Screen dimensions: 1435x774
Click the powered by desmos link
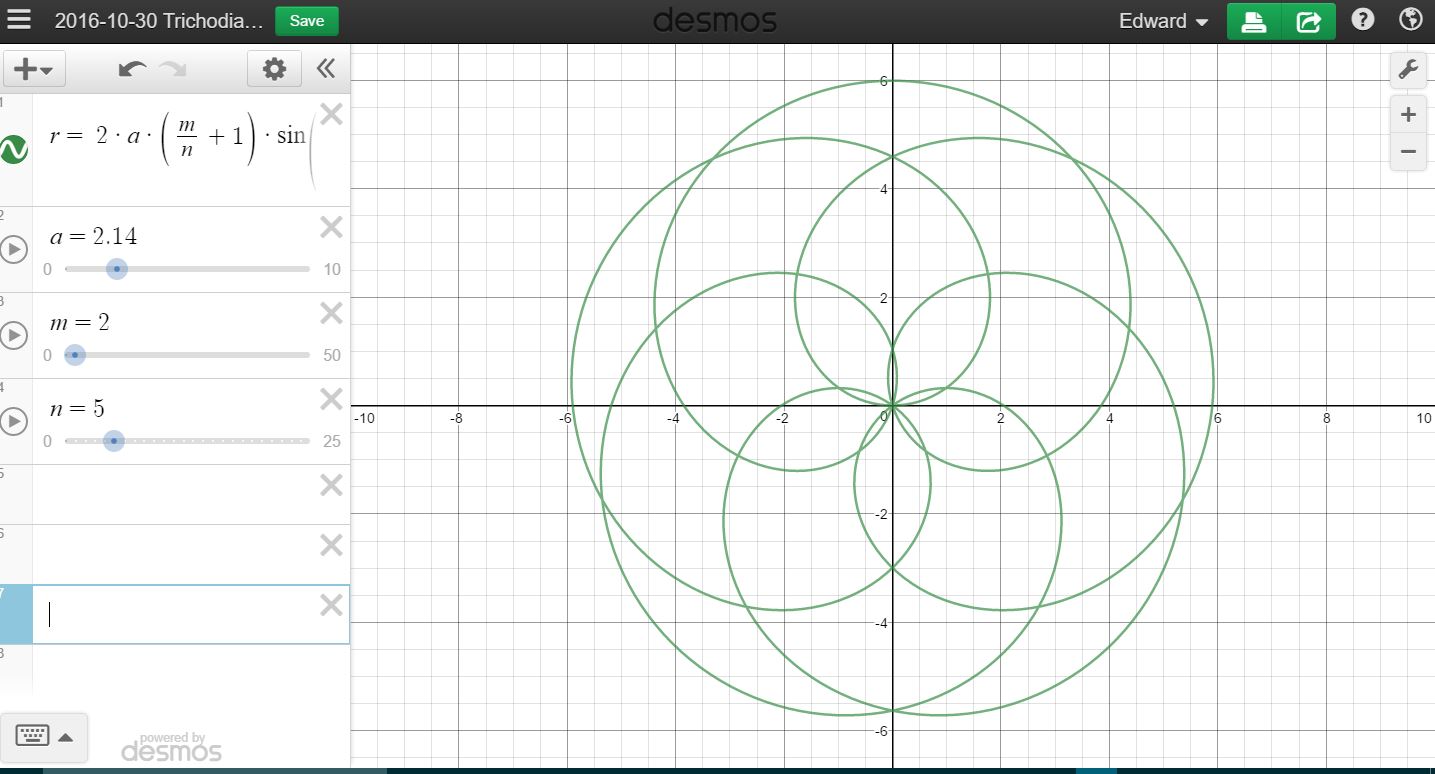coord(170,745)
